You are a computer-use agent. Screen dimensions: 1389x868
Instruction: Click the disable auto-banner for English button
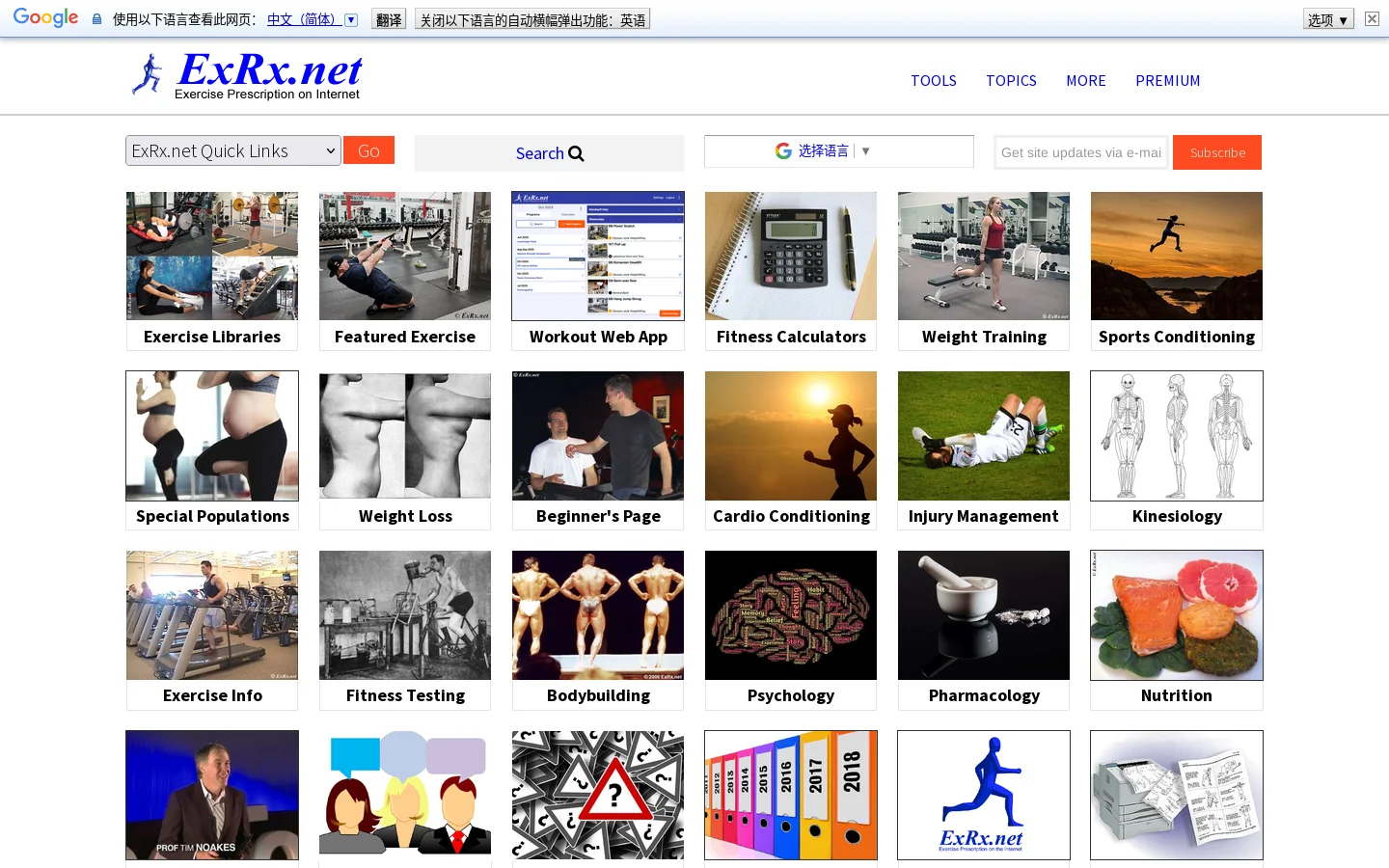532,19
